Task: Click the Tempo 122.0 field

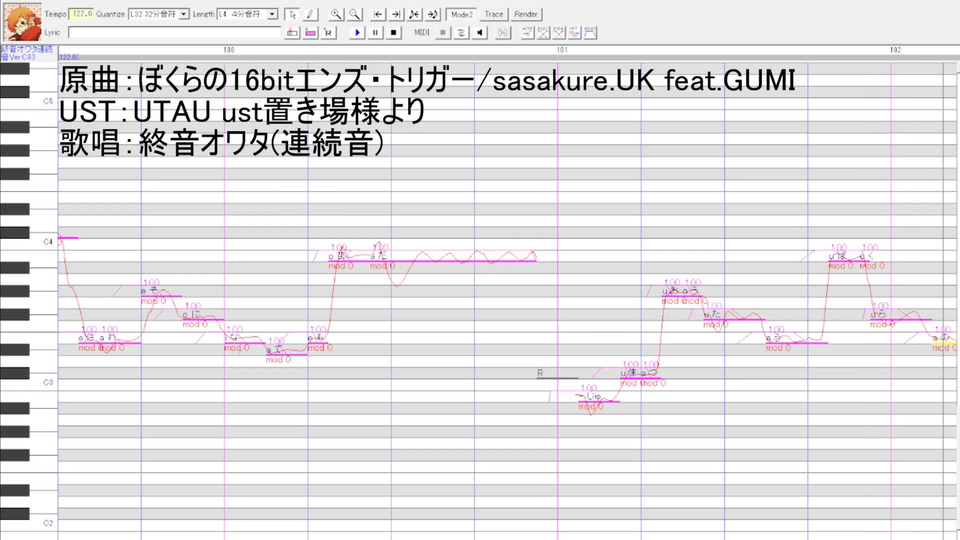Action: 81,14
